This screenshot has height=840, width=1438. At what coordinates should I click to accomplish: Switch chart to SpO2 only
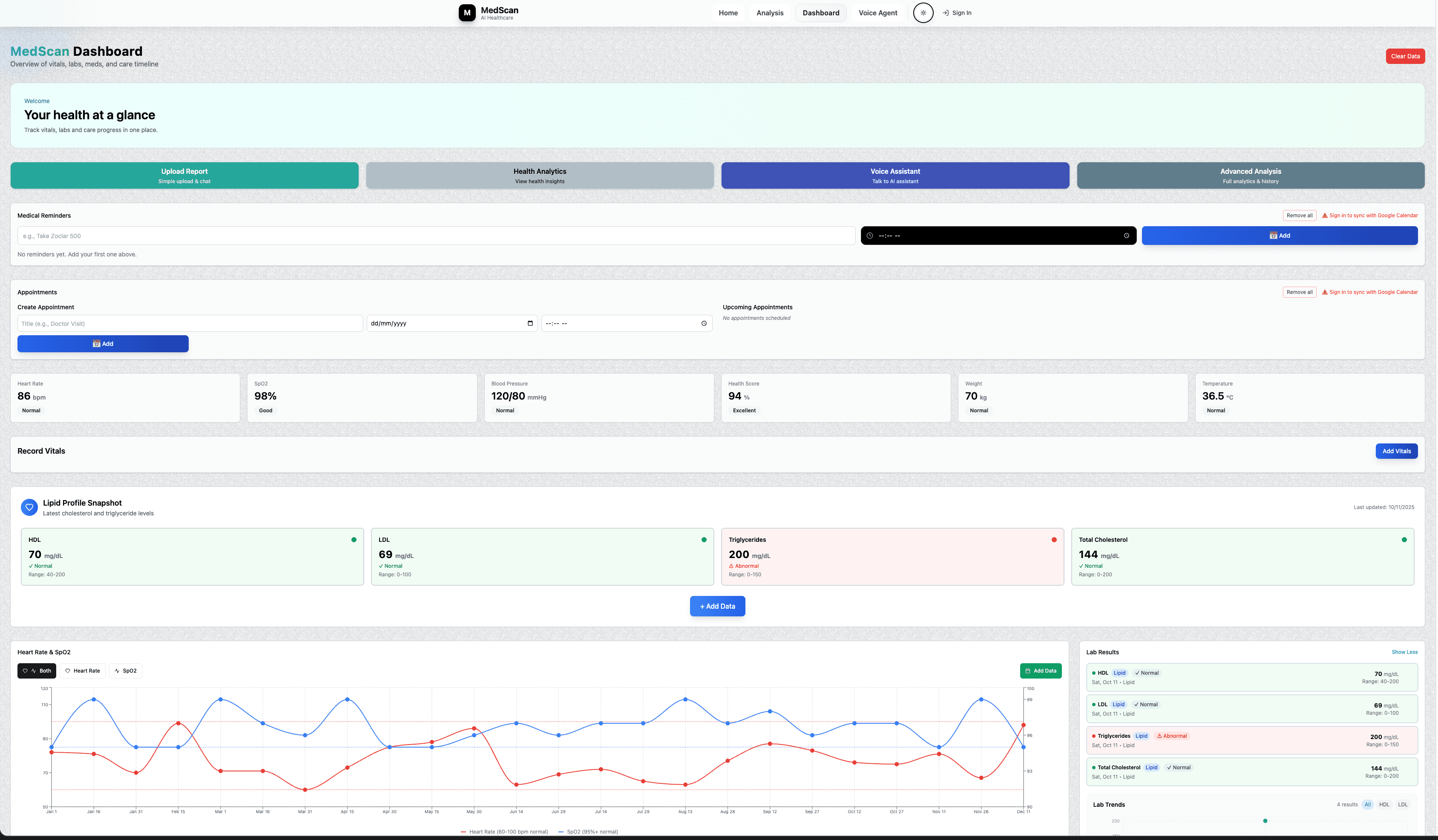point(126,671)
